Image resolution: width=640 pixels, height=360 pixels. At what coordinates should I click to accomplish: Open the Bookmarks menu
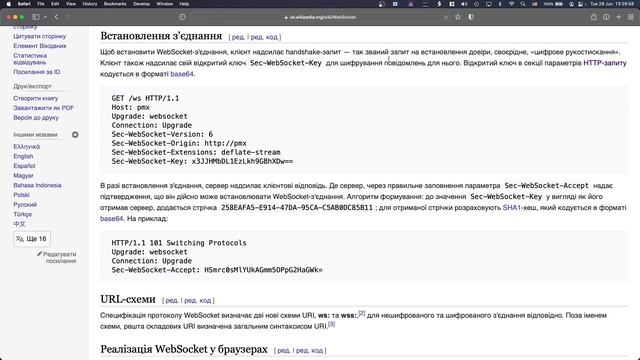click(x=115, y=4)
